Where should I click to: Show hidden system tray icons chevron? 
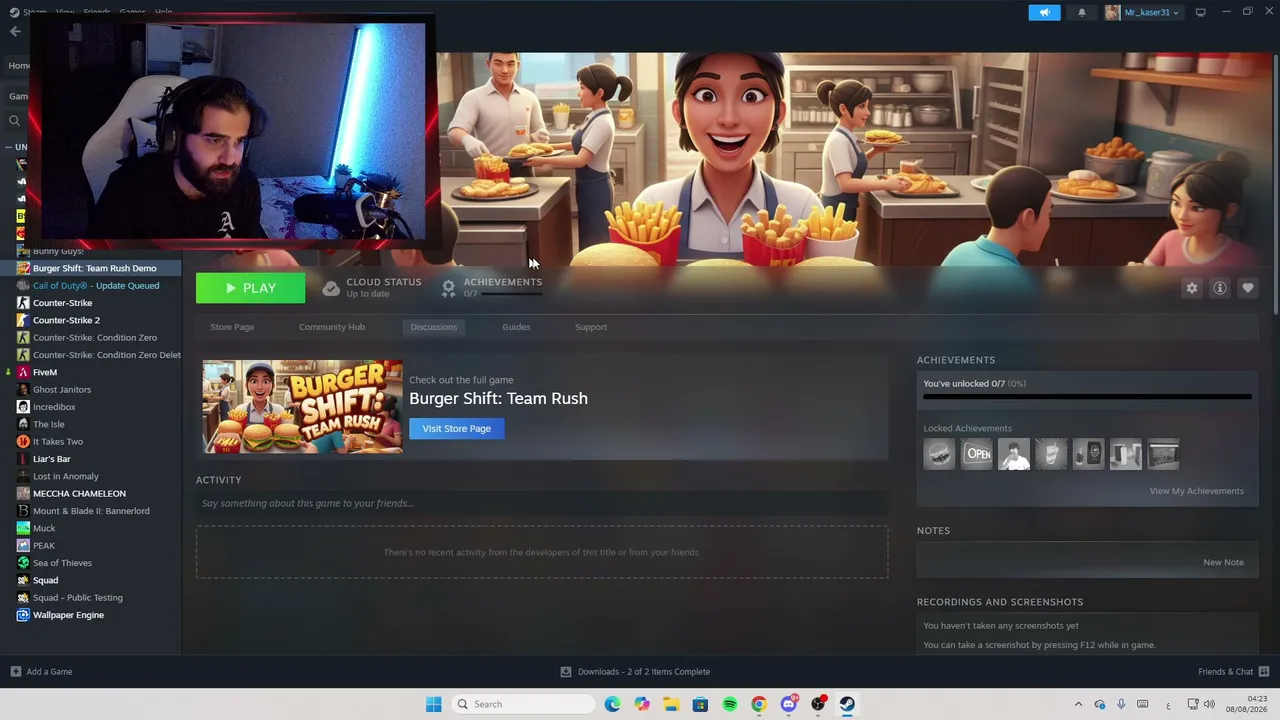point(1078,704)
